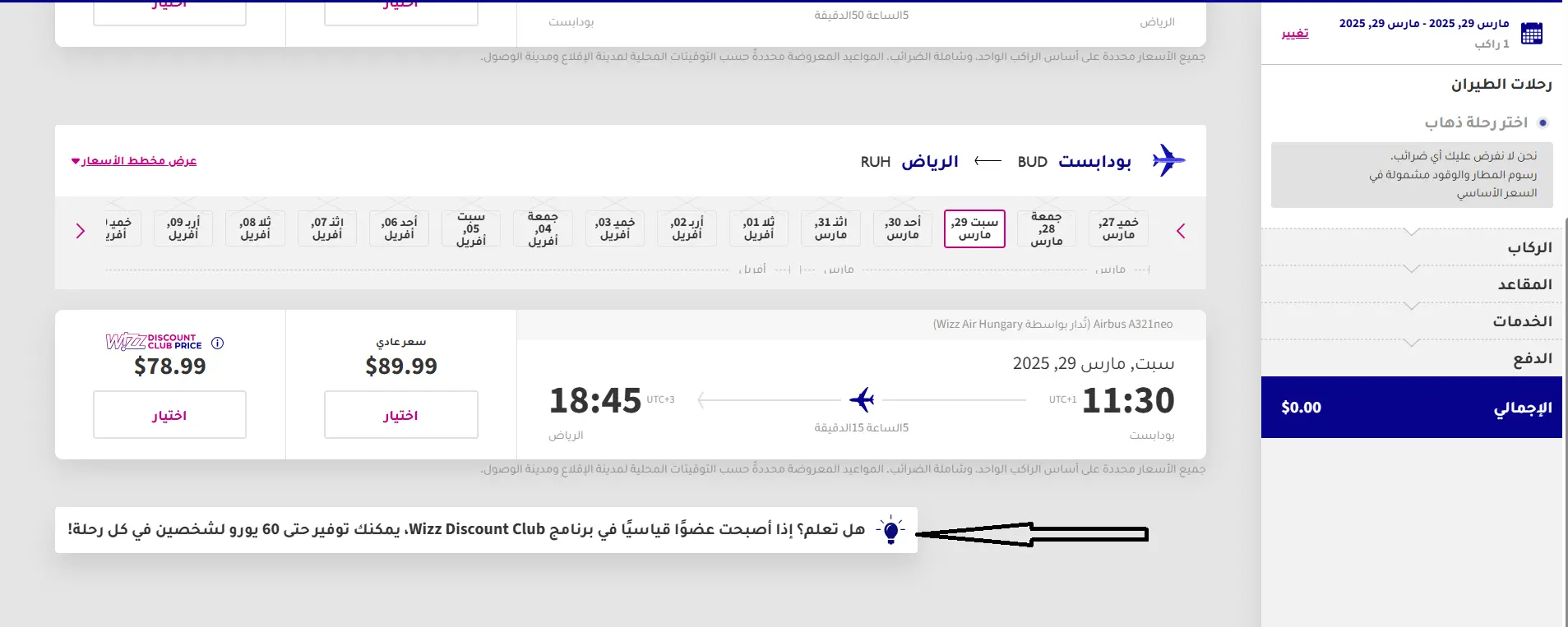The image size is (1568, 627).
Task: Choose the regular price $89.99 اختيار button
Action: click(x=401, y=415)
